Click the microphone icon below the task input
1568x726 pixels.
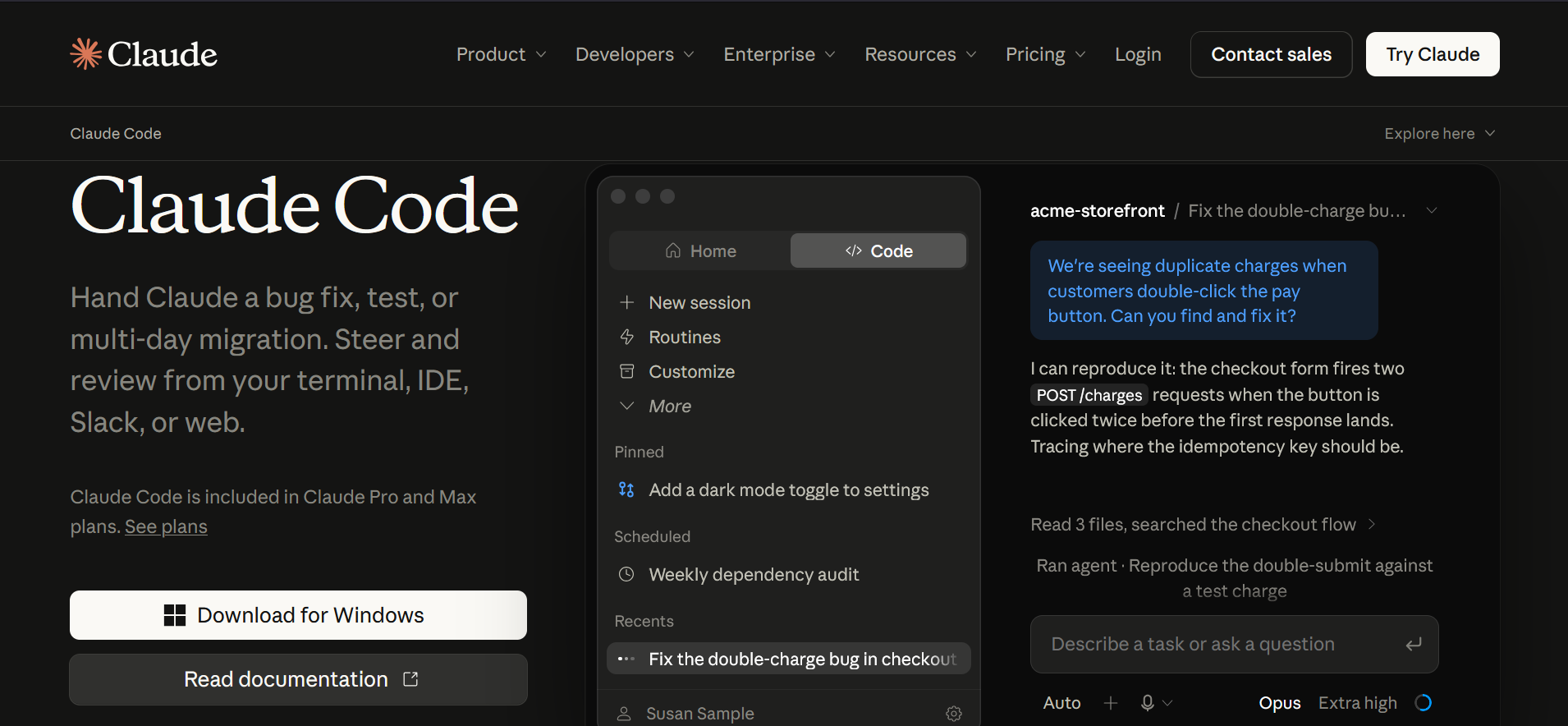point(1148,703)
